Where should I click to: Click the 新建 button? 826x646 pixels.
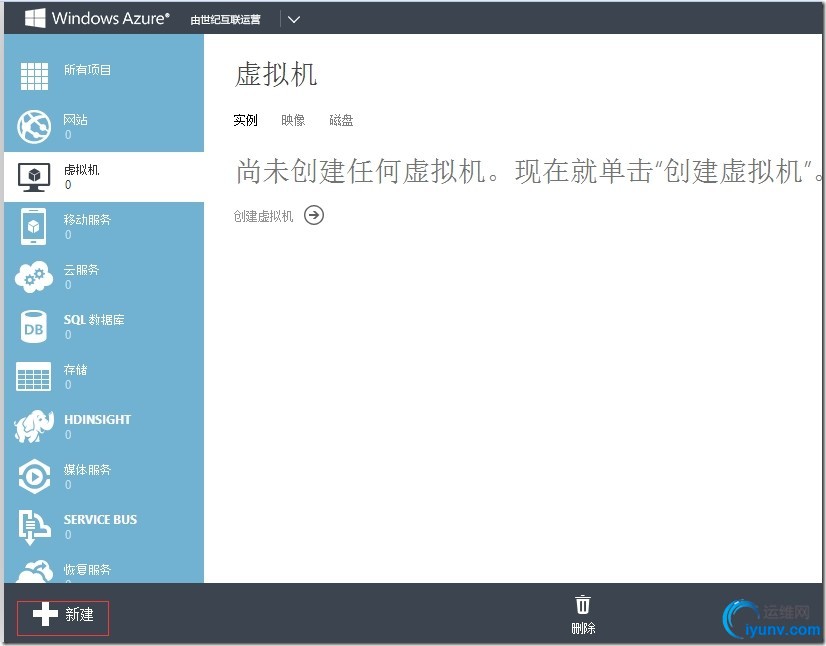tap(63, 618)
